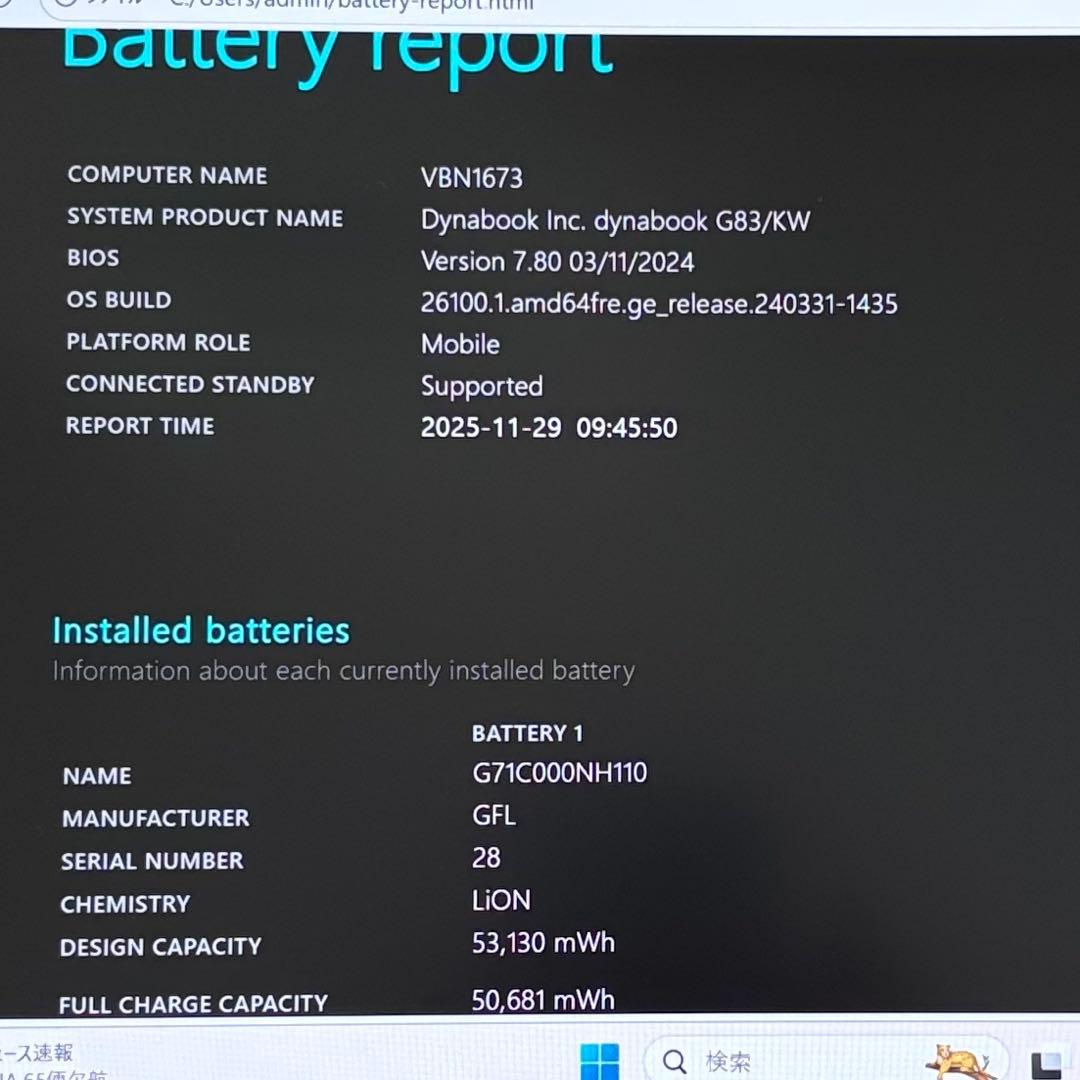Screen dimensions: 1080x1080
Task: Open the news widget on taskbar
Action: (53, 1061)
